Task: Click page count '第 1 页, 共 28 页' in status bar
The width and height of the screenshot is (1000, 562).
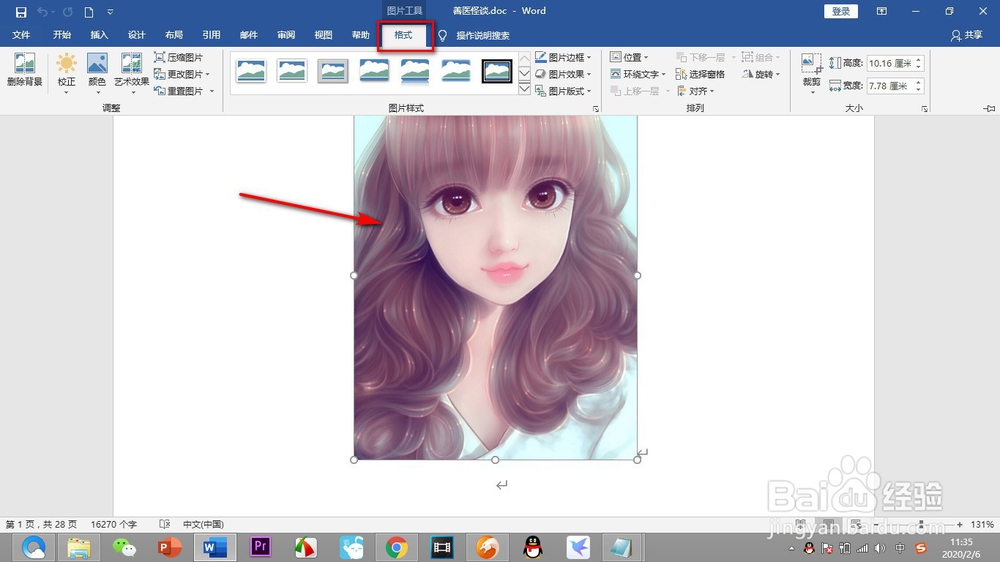Action: [41, 524]
